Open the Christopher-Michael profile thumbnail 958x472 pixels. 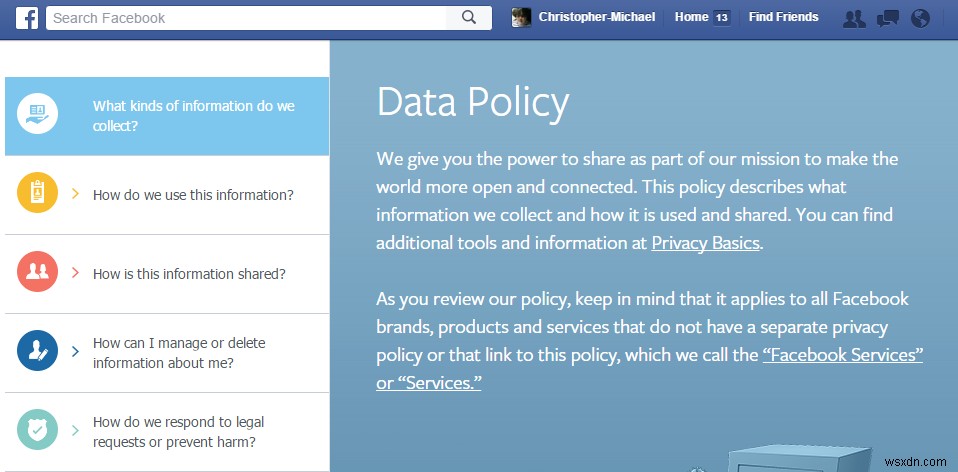(x=521, y=18)
